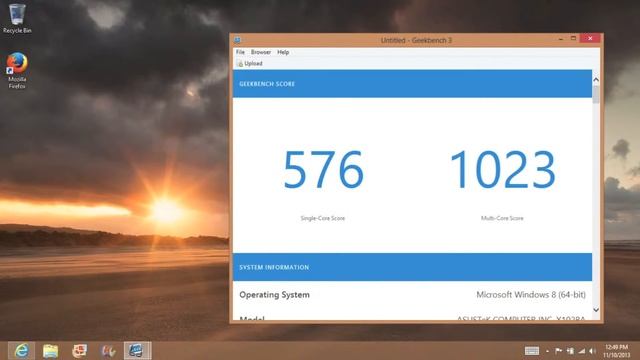Image resolution: width=640 pixels, height=360 pixels.
Task: Click the Upload toolbar button
Action: click(250, 64)
